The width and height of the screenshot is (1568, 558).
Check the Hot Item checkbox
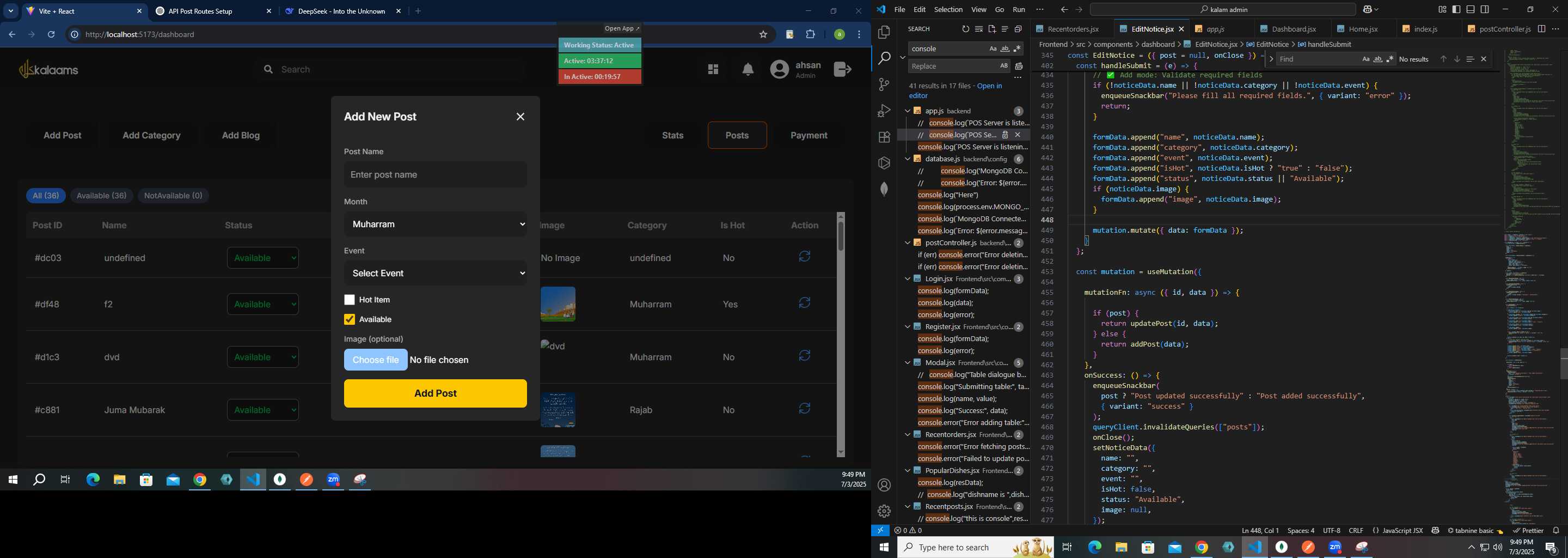(x=350, y=300)
